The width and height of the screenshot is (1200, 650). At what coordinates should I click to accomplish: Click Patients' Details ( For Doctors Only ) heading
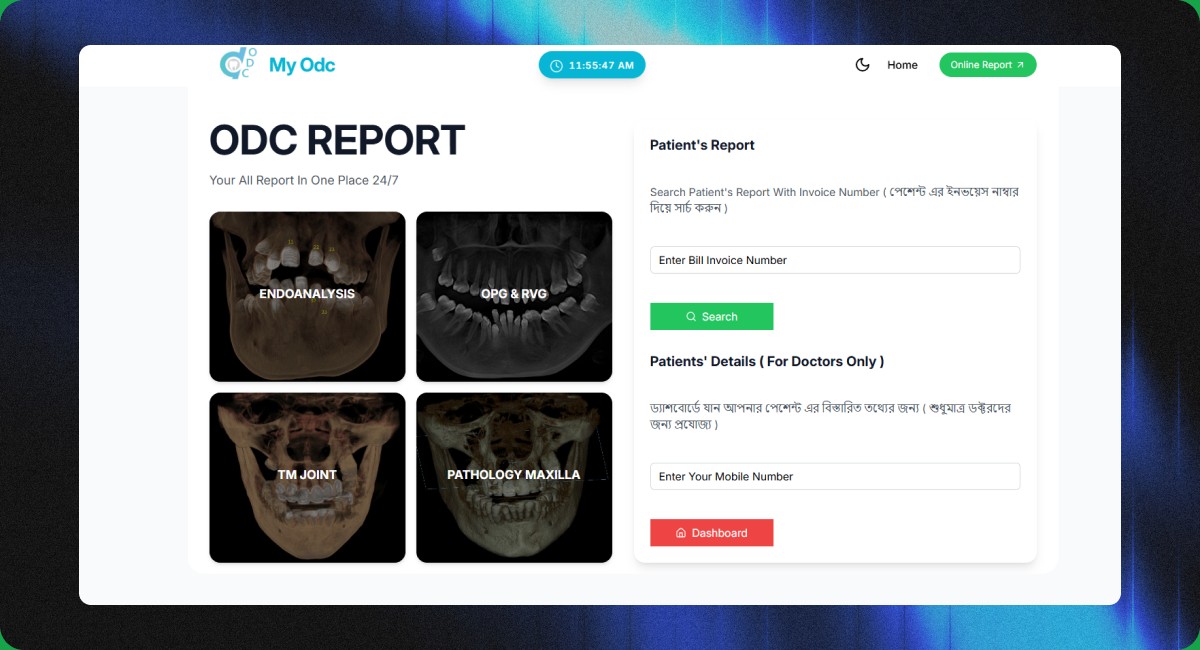tap(767, 361)
